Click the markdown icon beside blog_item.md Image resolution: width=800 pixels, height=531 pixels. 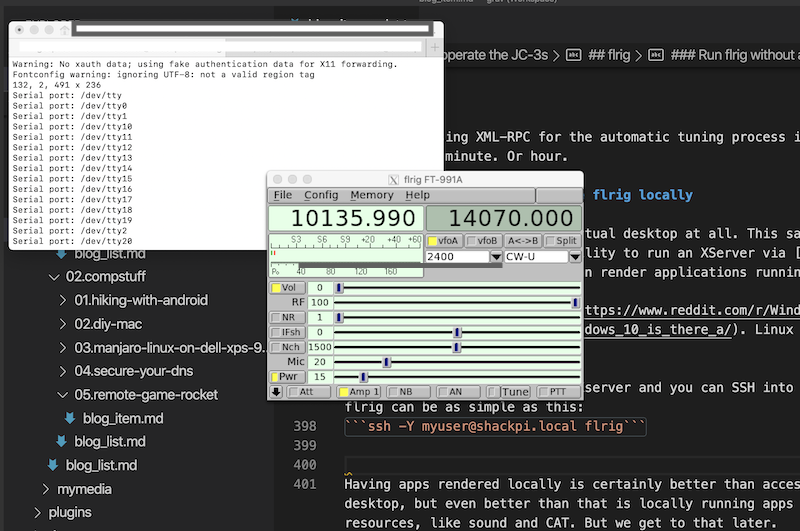pyautogui.click(x=69, y=418)
